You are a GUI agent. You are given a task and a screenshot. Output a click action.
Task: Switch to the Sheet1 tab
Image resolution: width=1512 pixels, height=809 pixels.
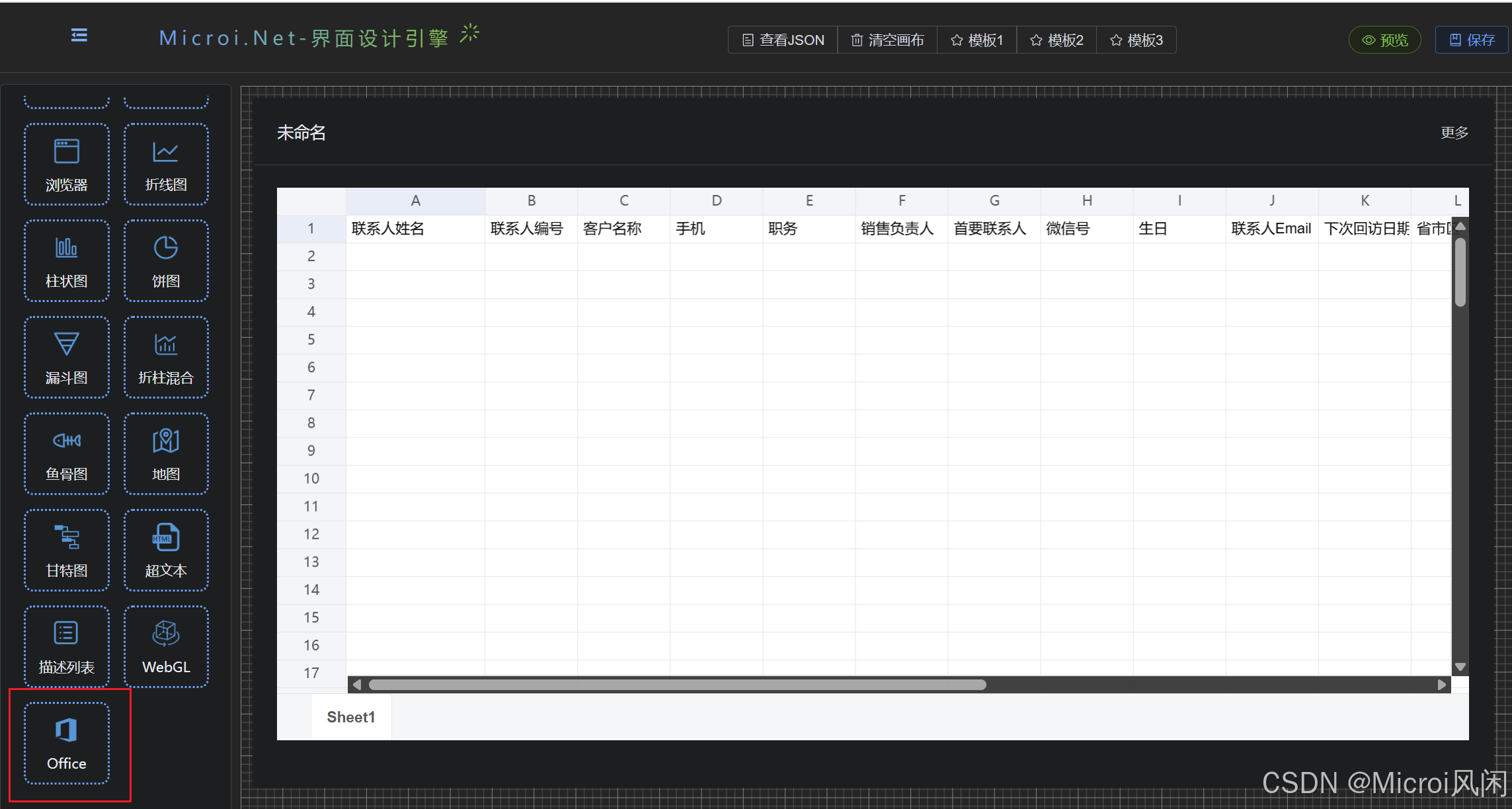(351, 717)
